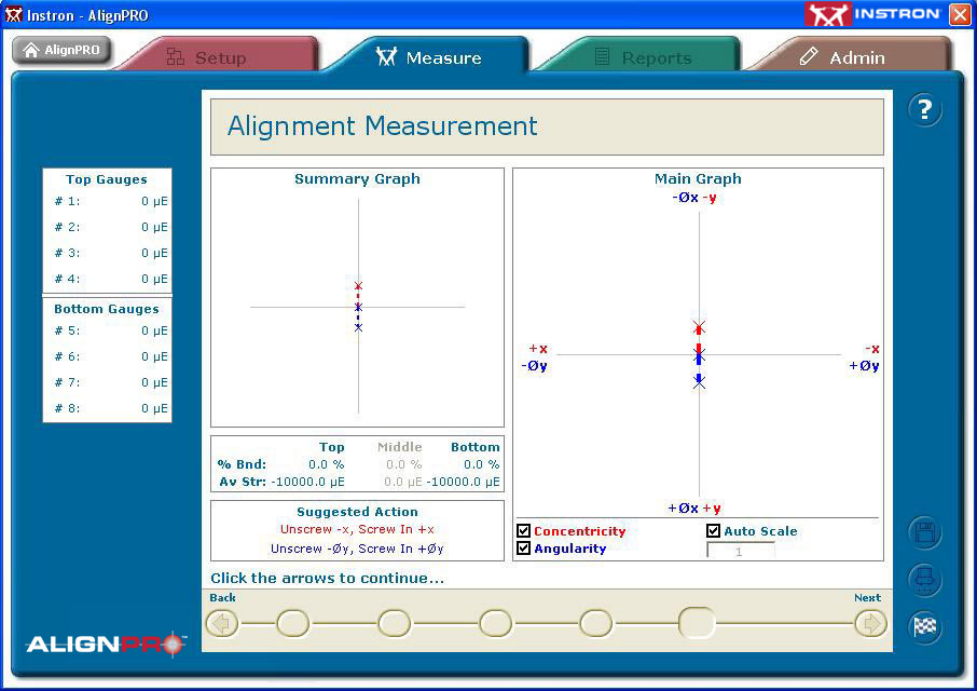Click the Back arrow button

point(221,624)
